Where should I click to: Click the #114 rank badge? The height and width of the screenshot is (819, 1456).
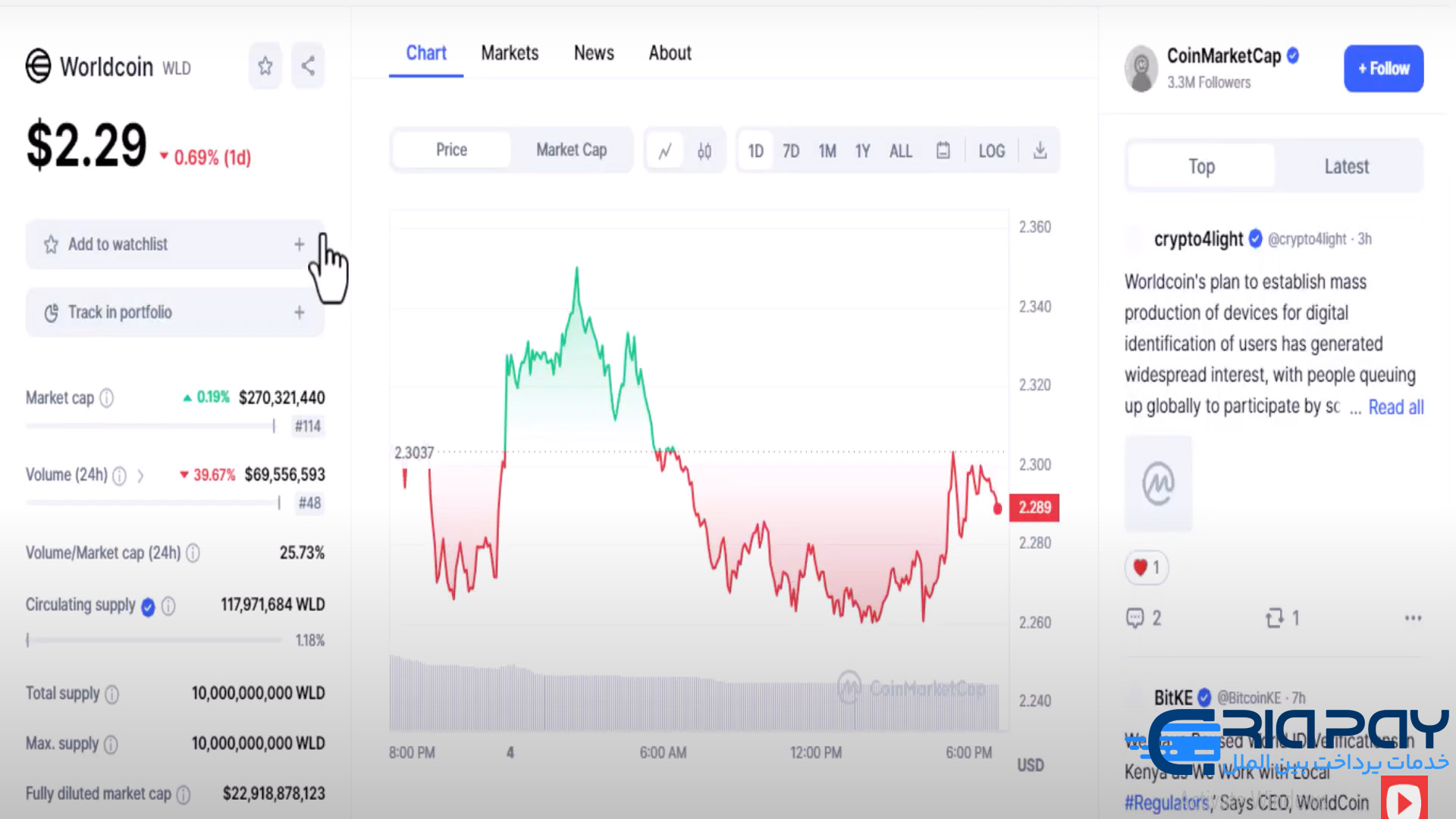coord(308,426)
